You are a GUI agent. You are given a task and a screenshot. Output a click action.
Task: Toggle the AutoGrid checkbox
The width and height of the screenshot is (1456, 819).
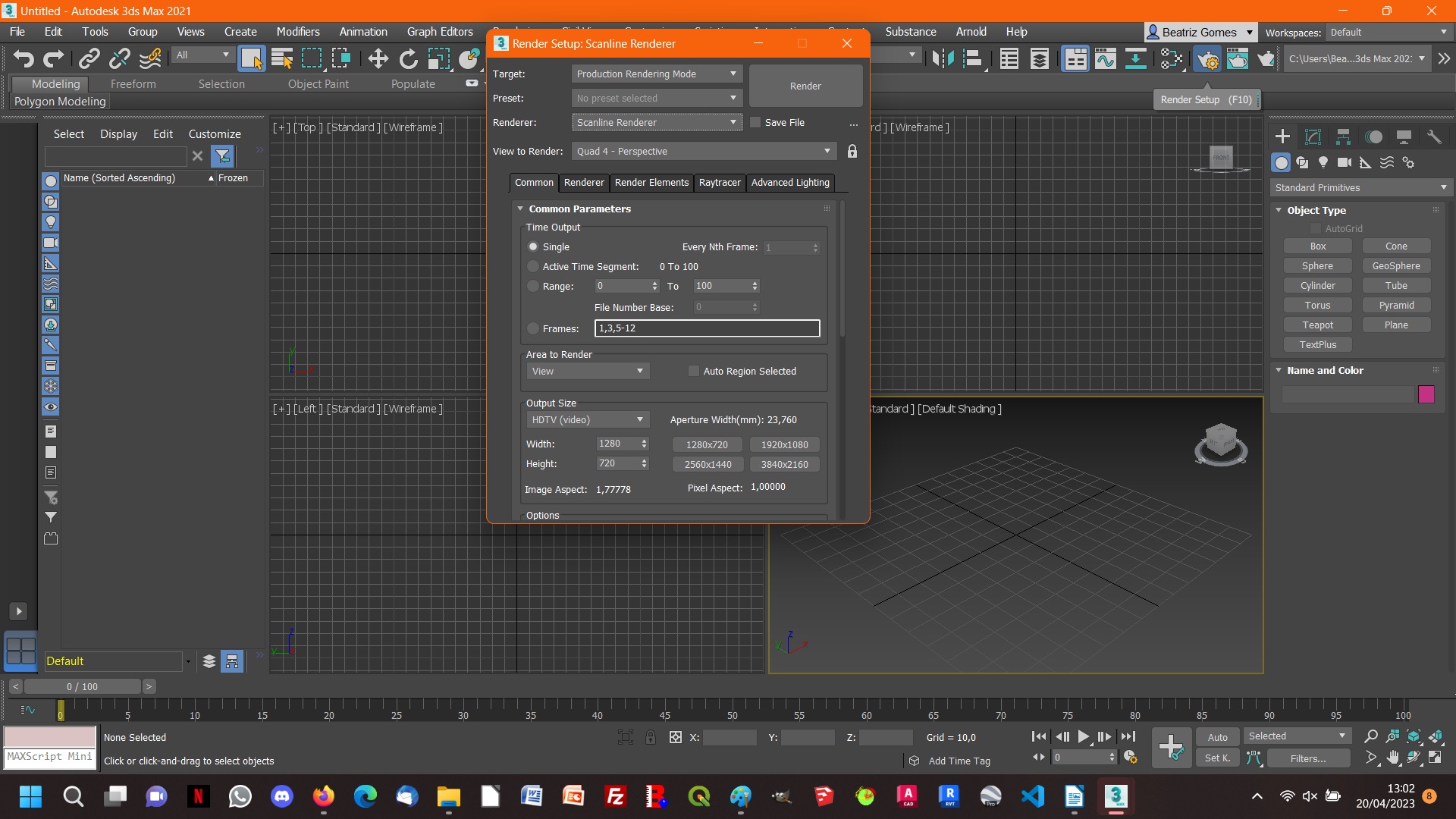point(1316,228)
